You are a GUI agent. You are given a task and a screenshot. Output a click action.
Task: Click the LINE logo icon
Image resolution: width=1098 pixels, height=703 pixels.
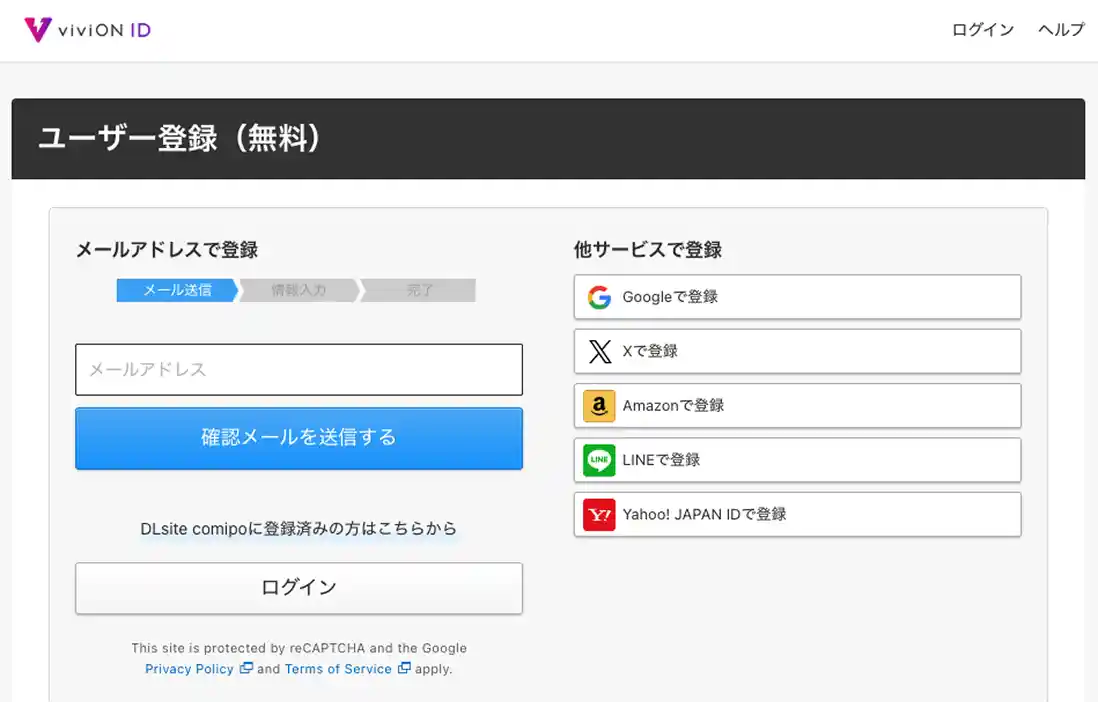599,460
